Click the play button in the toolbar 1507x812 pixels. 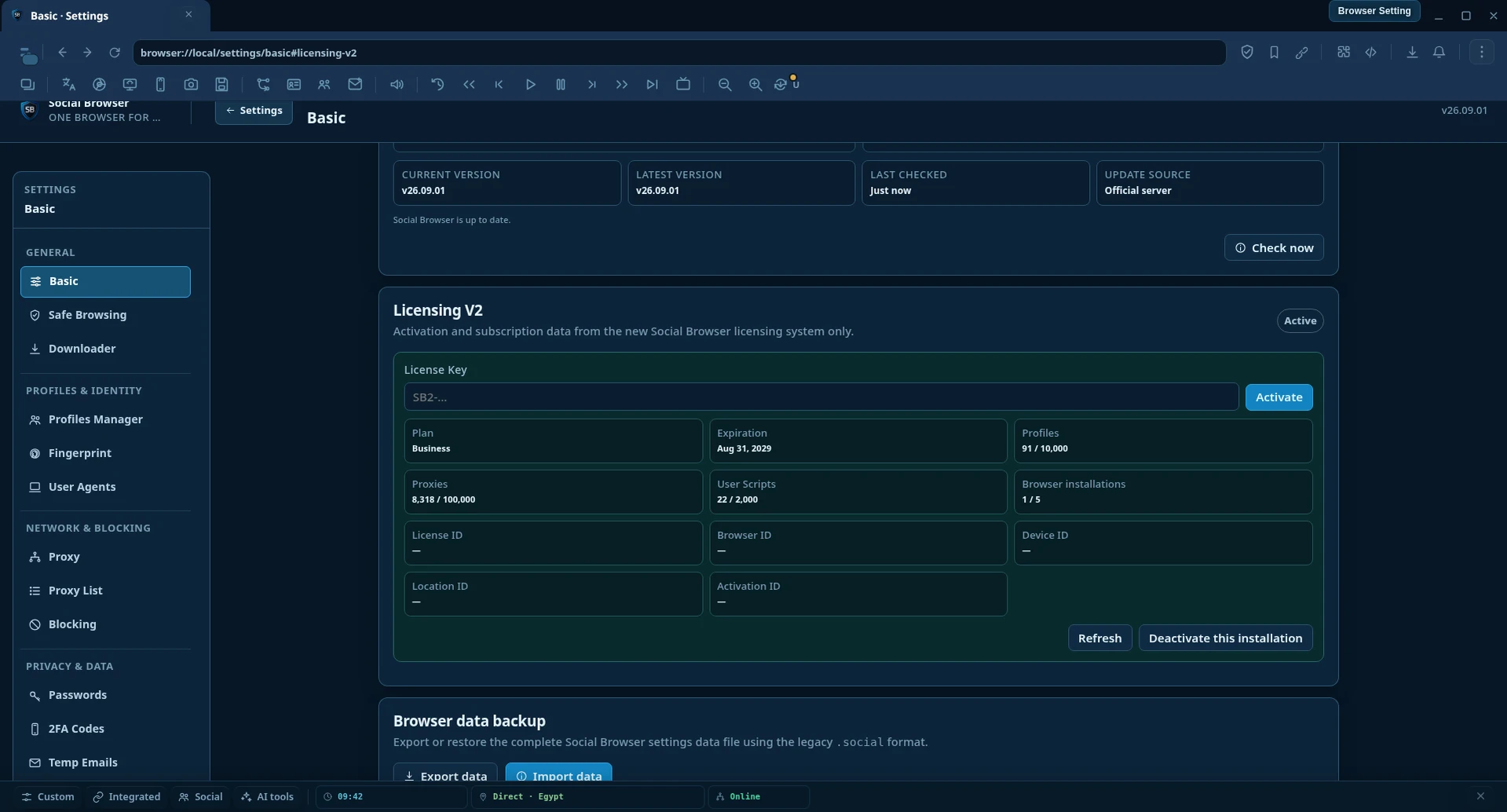point(530,84)
